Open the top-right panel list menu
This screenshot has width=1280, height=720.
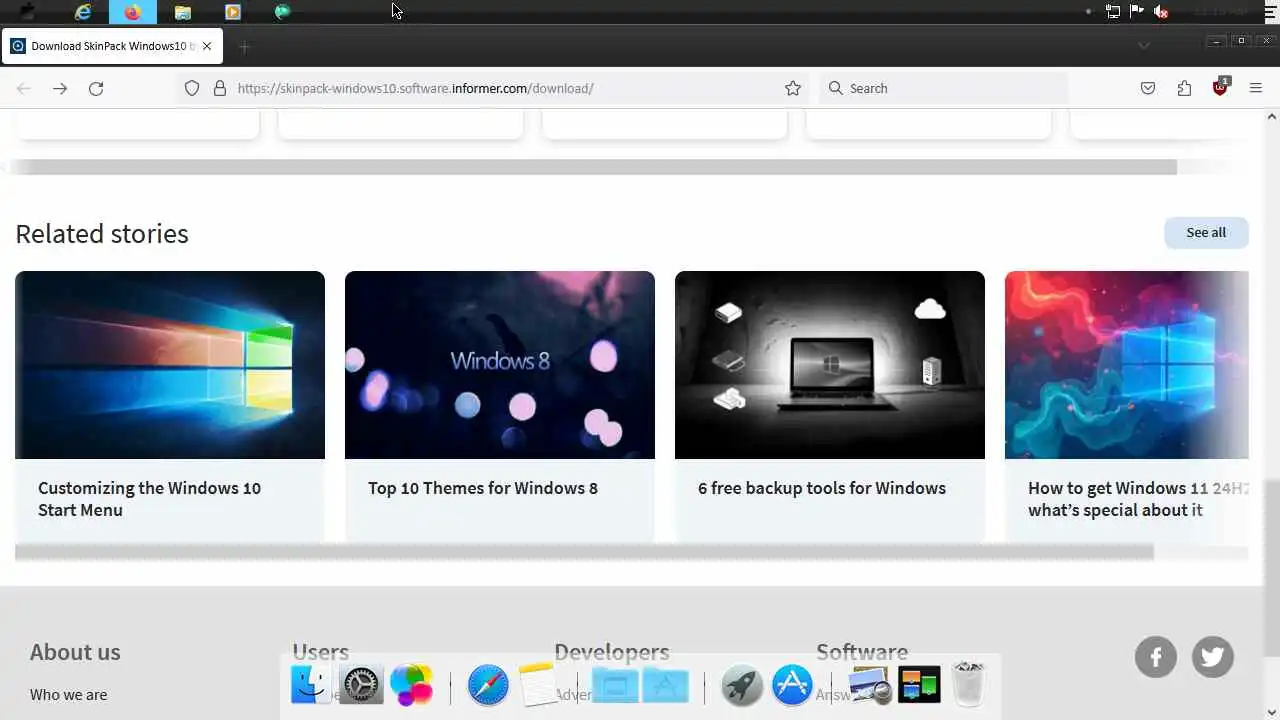[1272, 12]
